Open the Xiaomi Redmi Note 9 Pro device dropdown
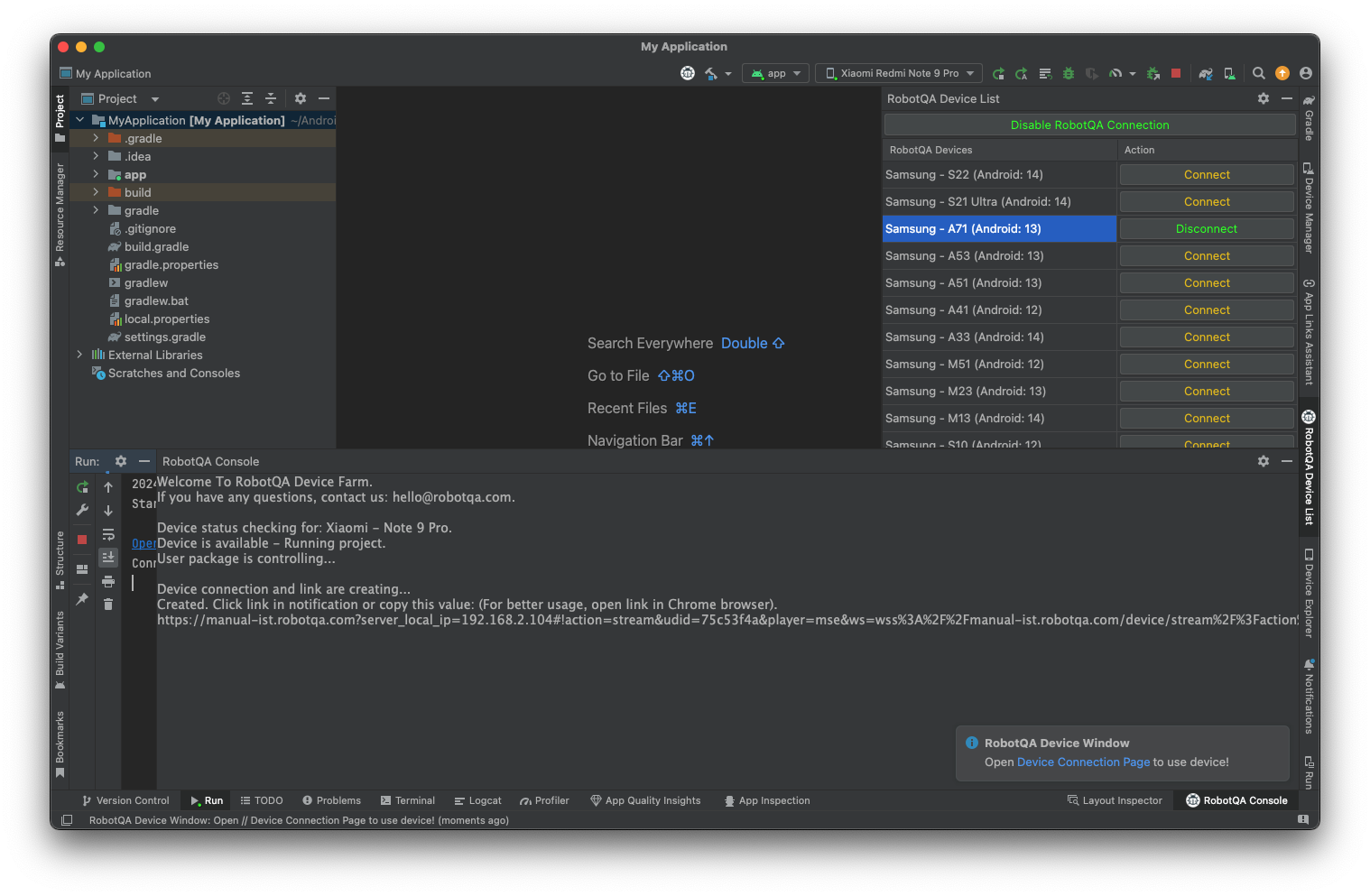Viewport: 1370px width, 896px height. 900,74
